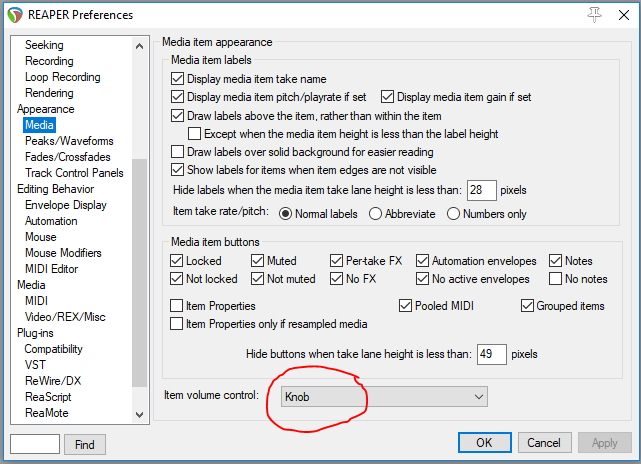Click the Apply button
This screenshot has width=641, height=464.
(x=605, y=443)
